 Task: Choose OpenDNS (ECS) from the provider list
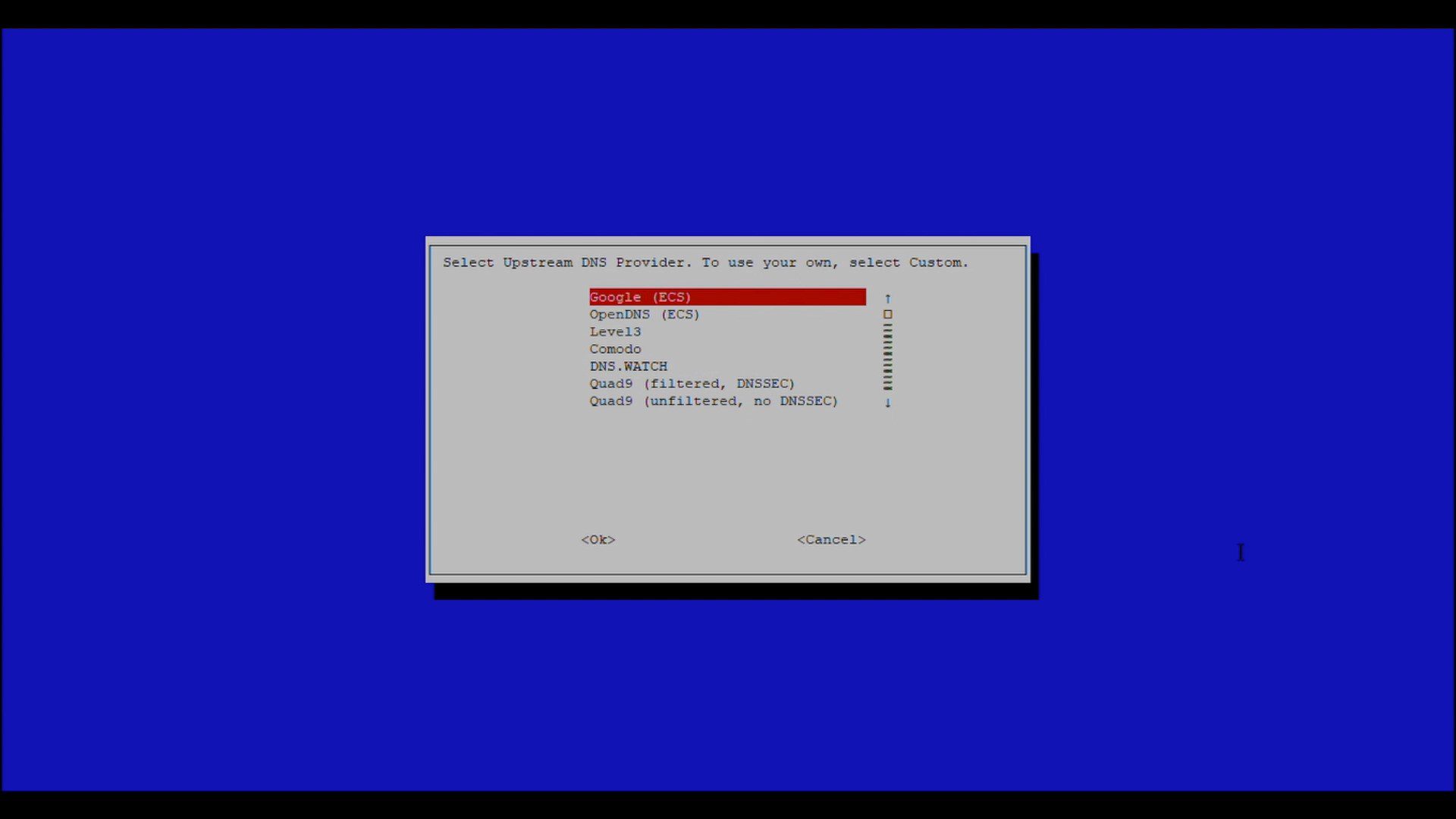pyautogui.click(x=644, y=315)
